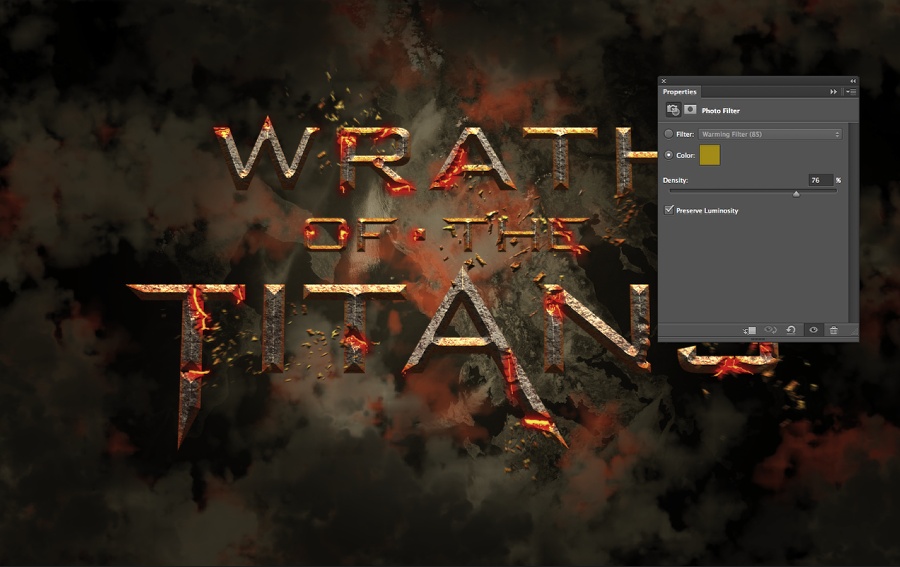Click the Properties panel vertical scrollbar
The width and height of the screenshot is (900, 567).
coord(854,221)
